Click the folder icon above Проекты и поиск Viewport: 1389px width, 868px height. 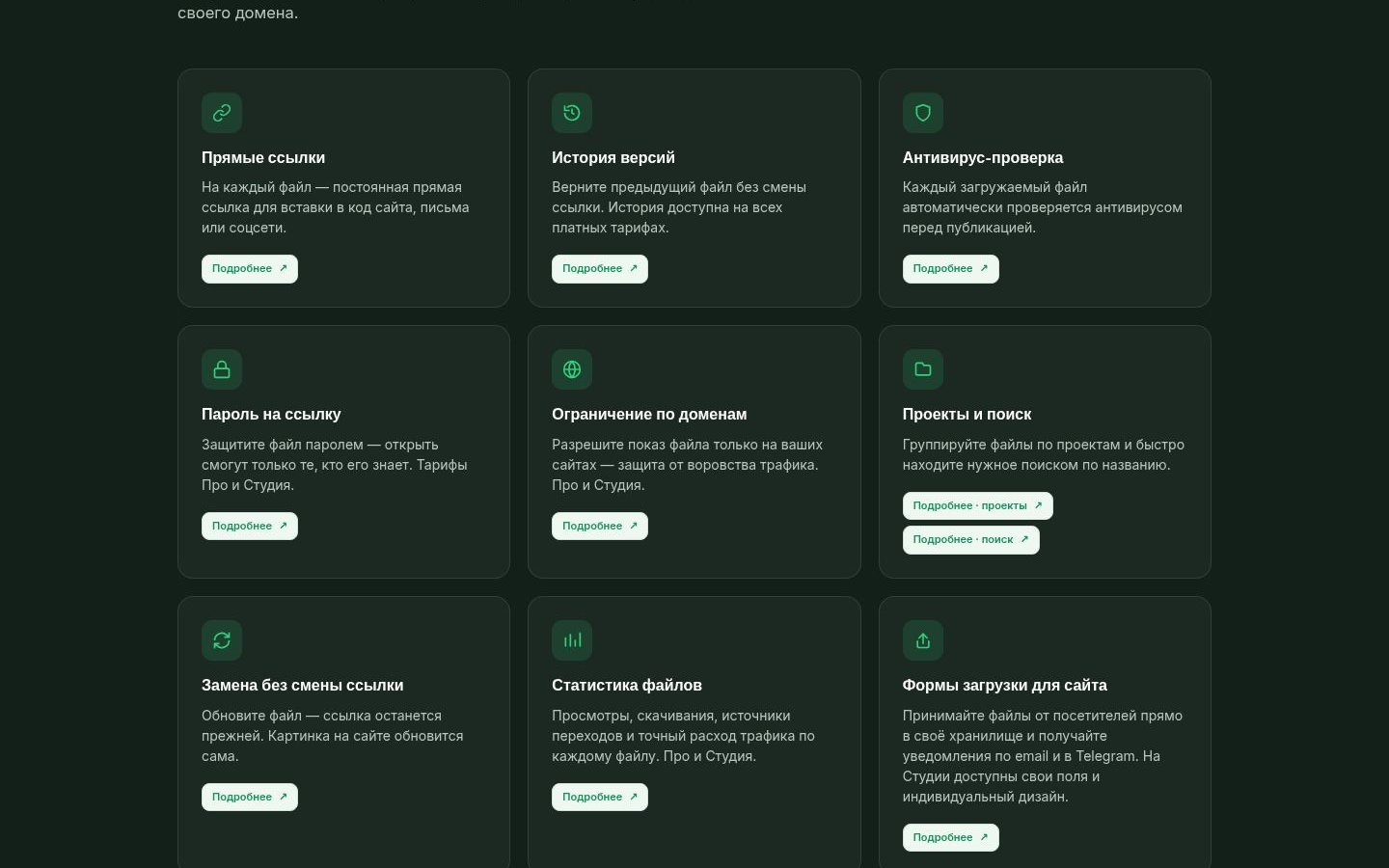[x=923, y=369]
